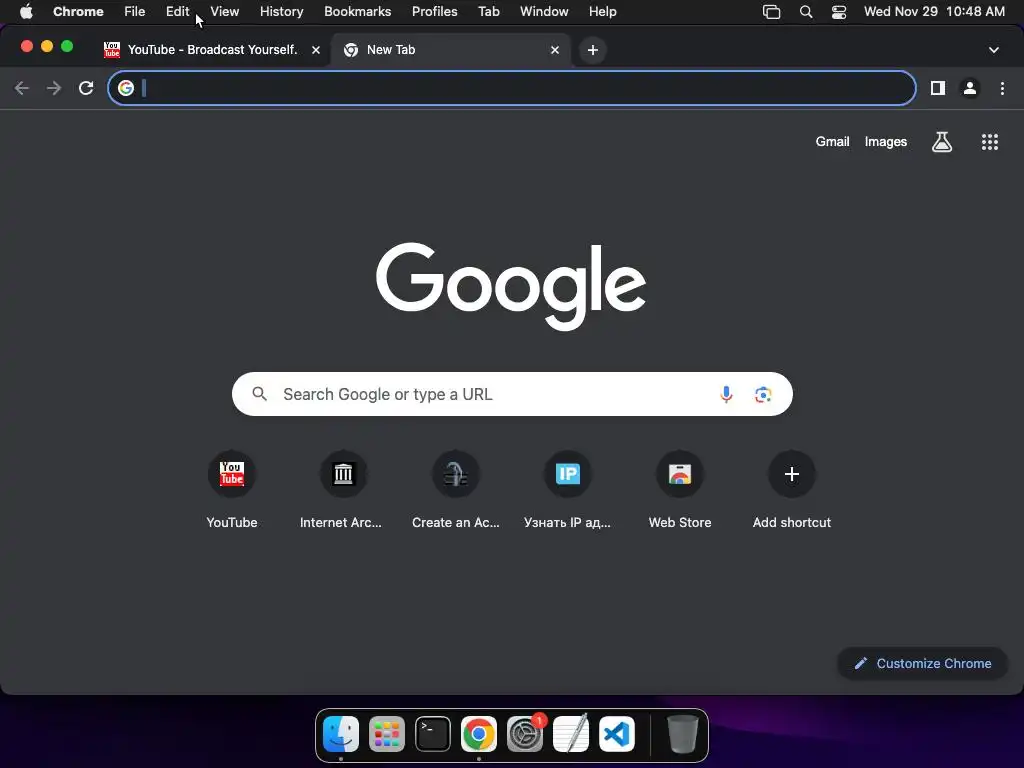Open the profile avatar menu

point(970,88)
